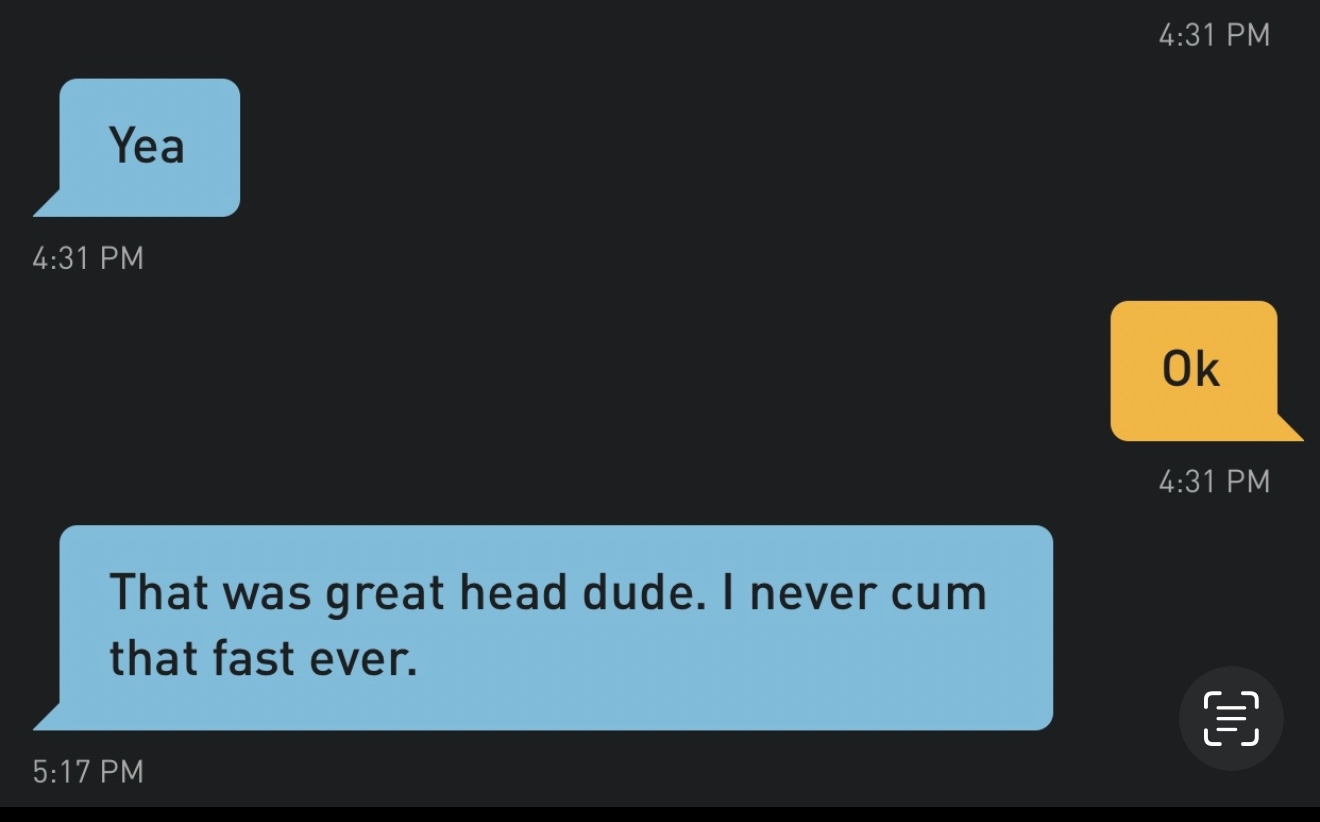Viewport: 1320px width, 822px height.
Task: Select the blue "Yea" message bubble
Action: (x=150, y=147)
